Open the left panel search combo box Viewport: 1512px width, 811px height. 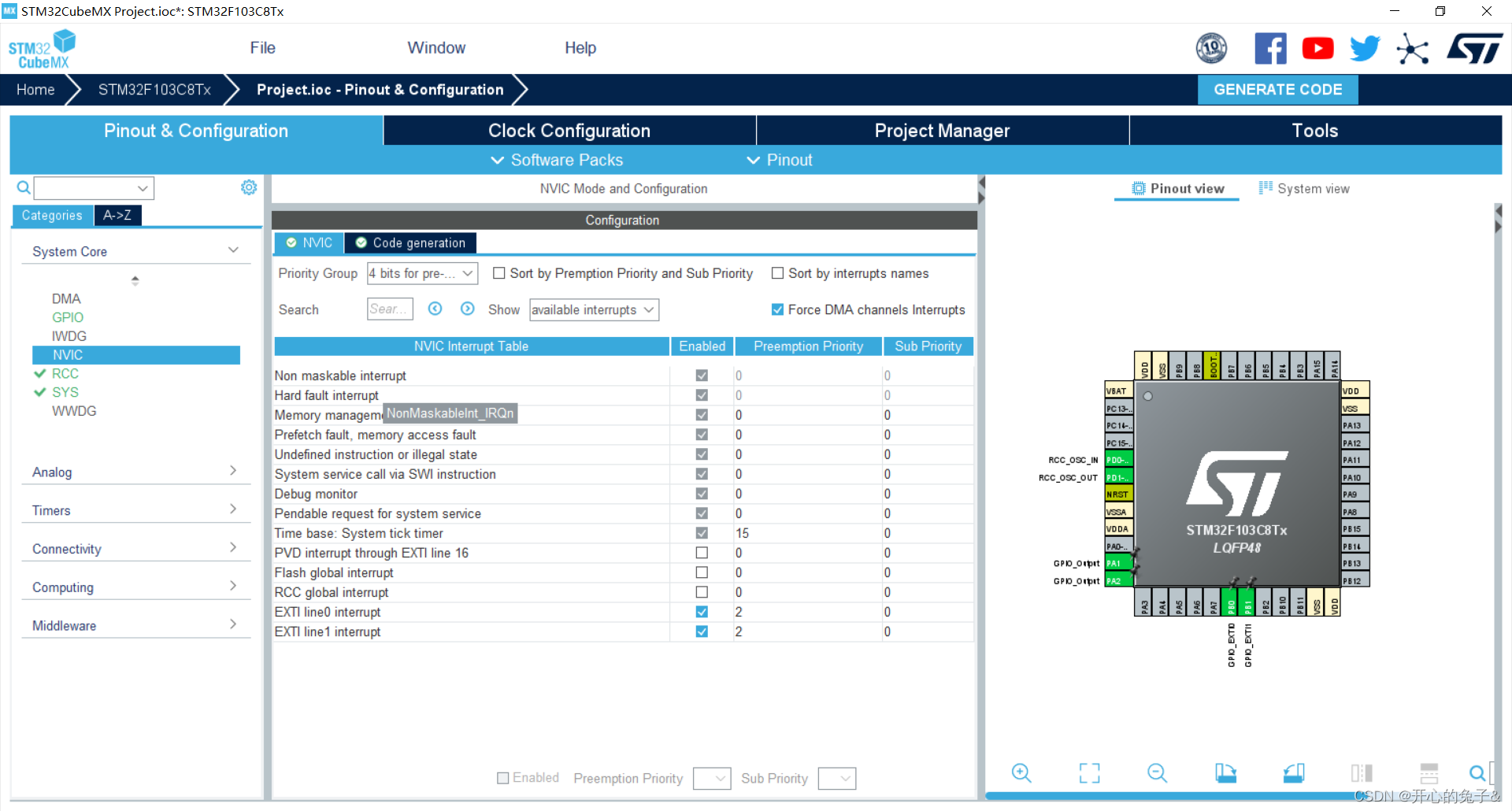[x=94, y=187]
